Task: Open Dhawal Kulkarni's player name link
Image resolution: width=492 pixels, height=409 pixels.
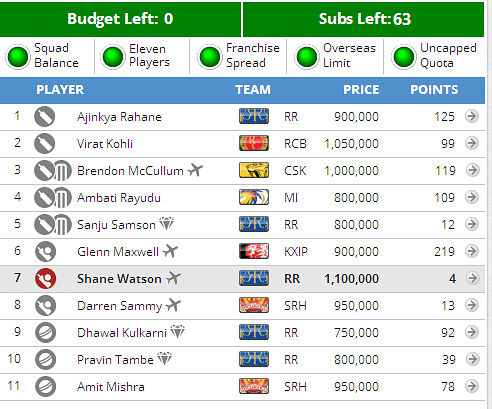Action: (122, 333)
